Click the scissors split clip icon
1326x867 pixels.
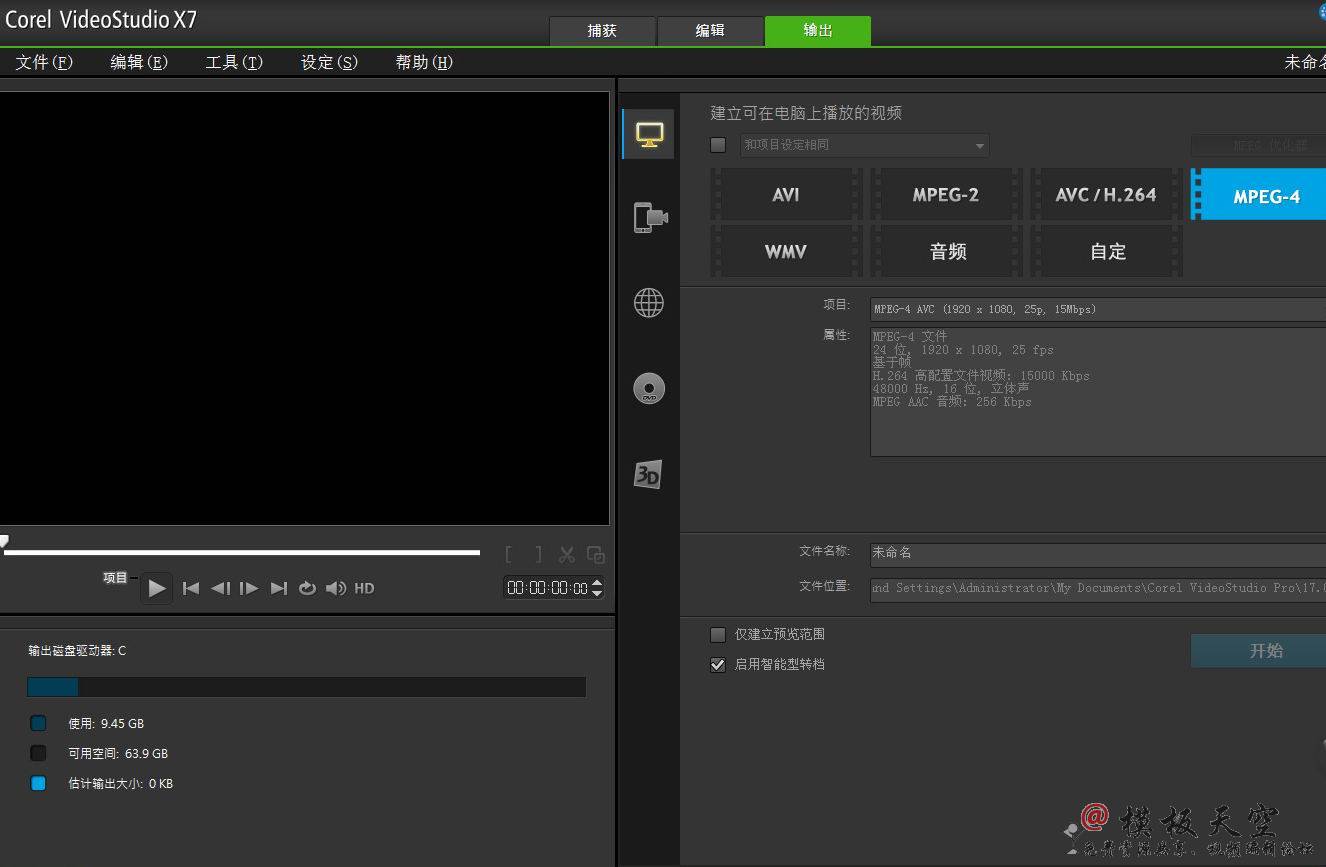567,554
